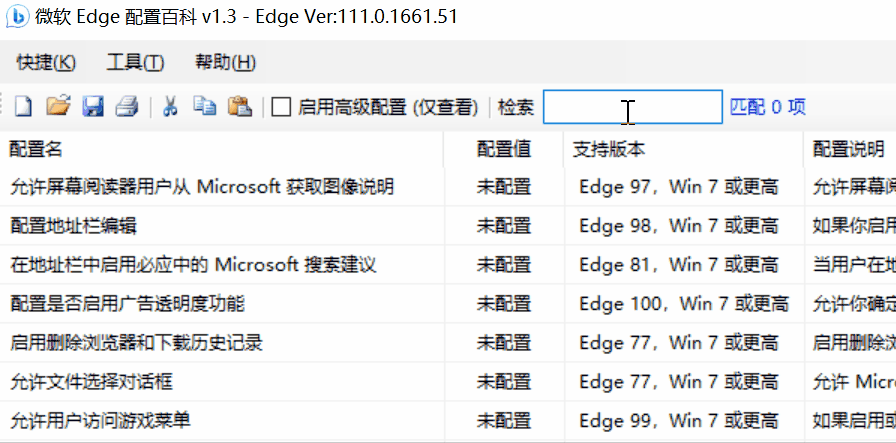
Task: Enable the 启用高级配置 checkbox
Action: point(282,107)
